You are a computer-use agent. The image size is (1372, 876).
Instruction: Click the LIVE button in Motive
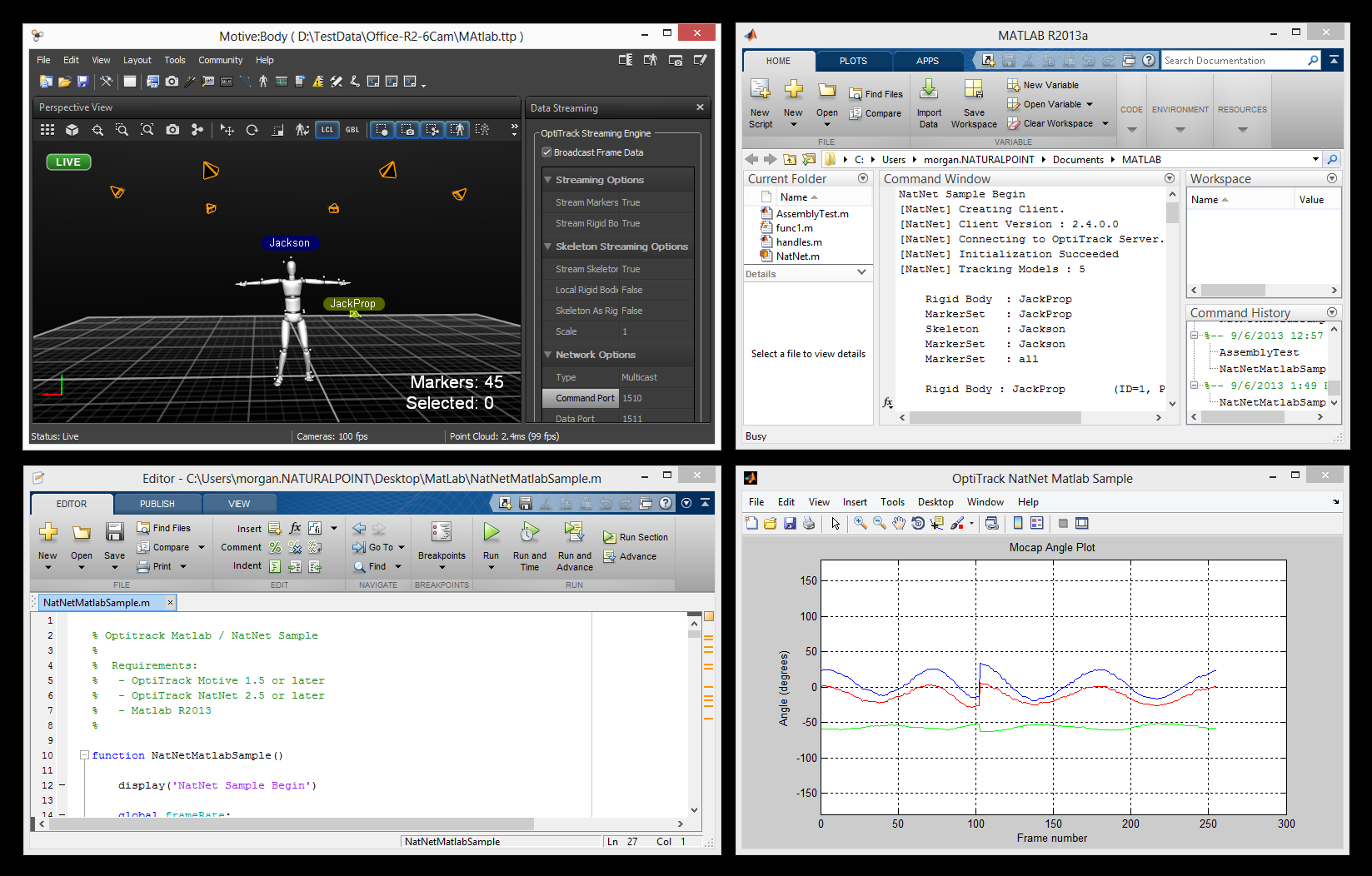click(67, 162)
